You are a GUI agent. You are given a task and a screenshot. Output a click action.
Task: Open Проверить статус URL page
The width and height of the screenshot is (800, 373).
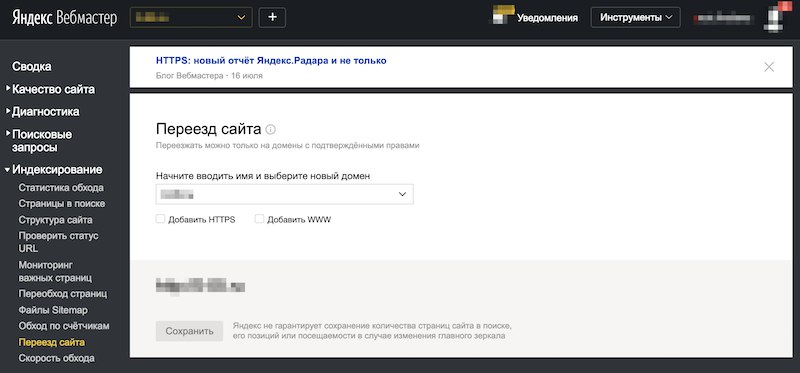(59, 242)
